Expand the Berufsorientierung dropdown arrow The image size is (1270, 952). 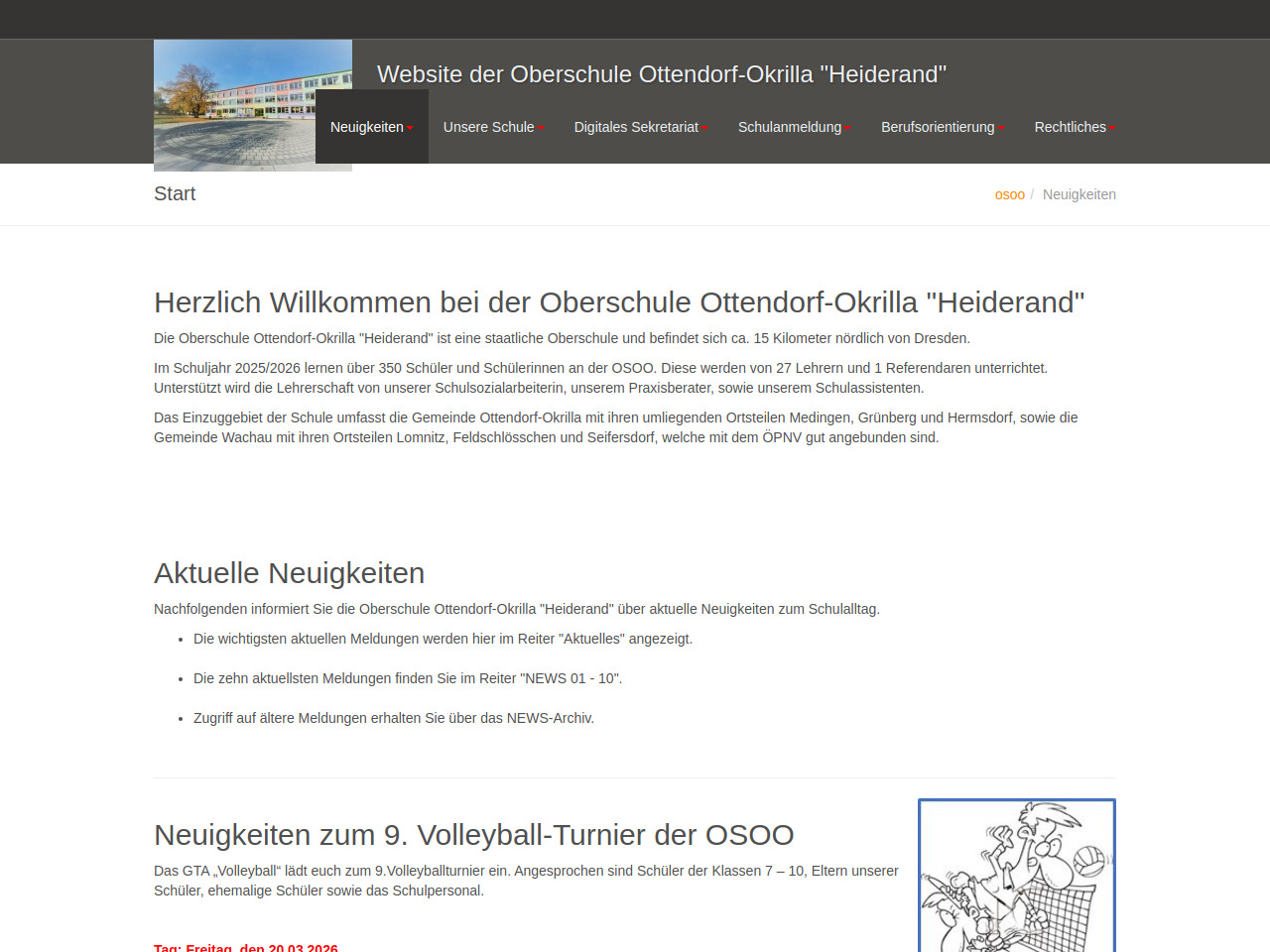[x=1001, y=128]
